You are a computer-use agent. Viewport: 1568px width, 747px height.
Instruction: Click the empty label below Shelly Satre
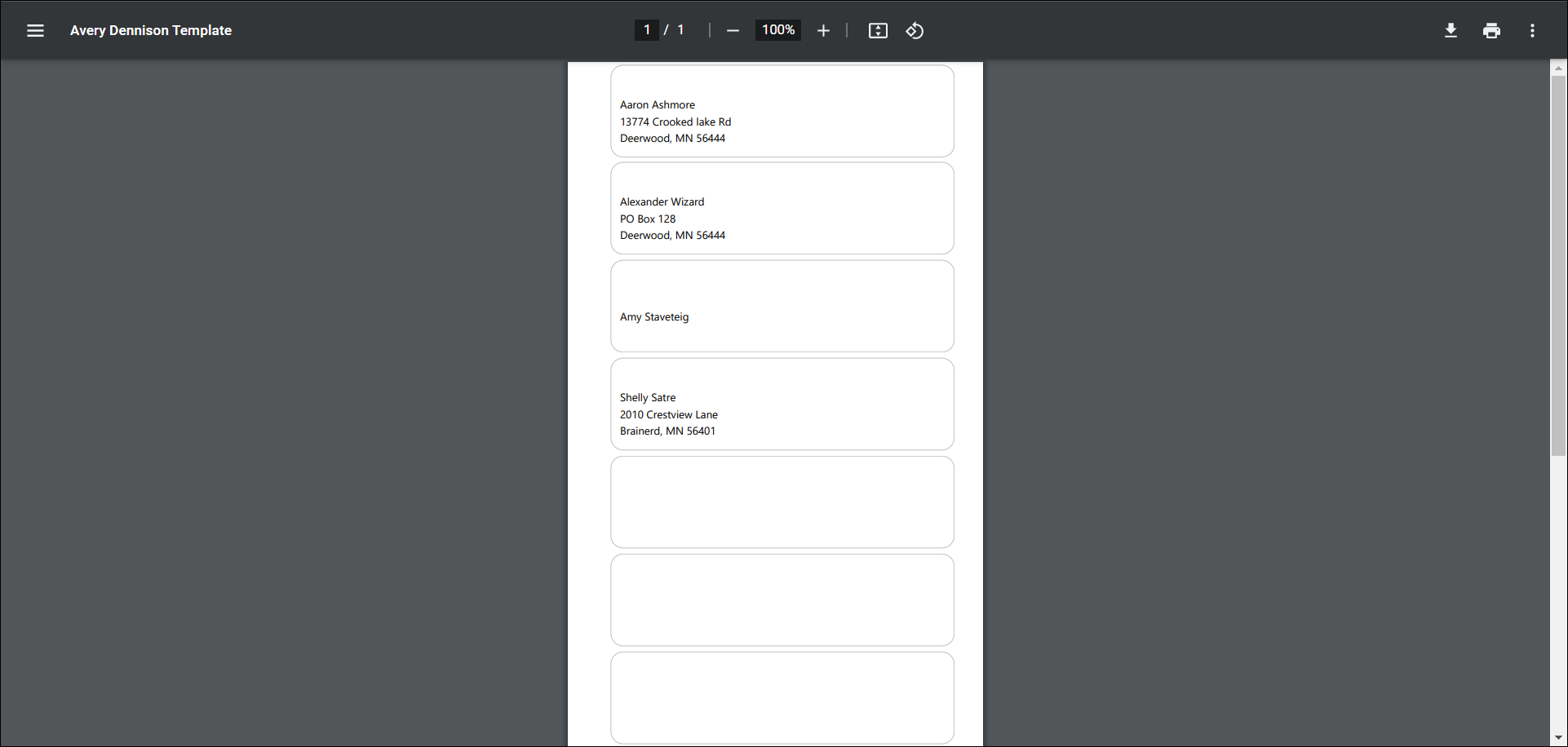[781, 501]
